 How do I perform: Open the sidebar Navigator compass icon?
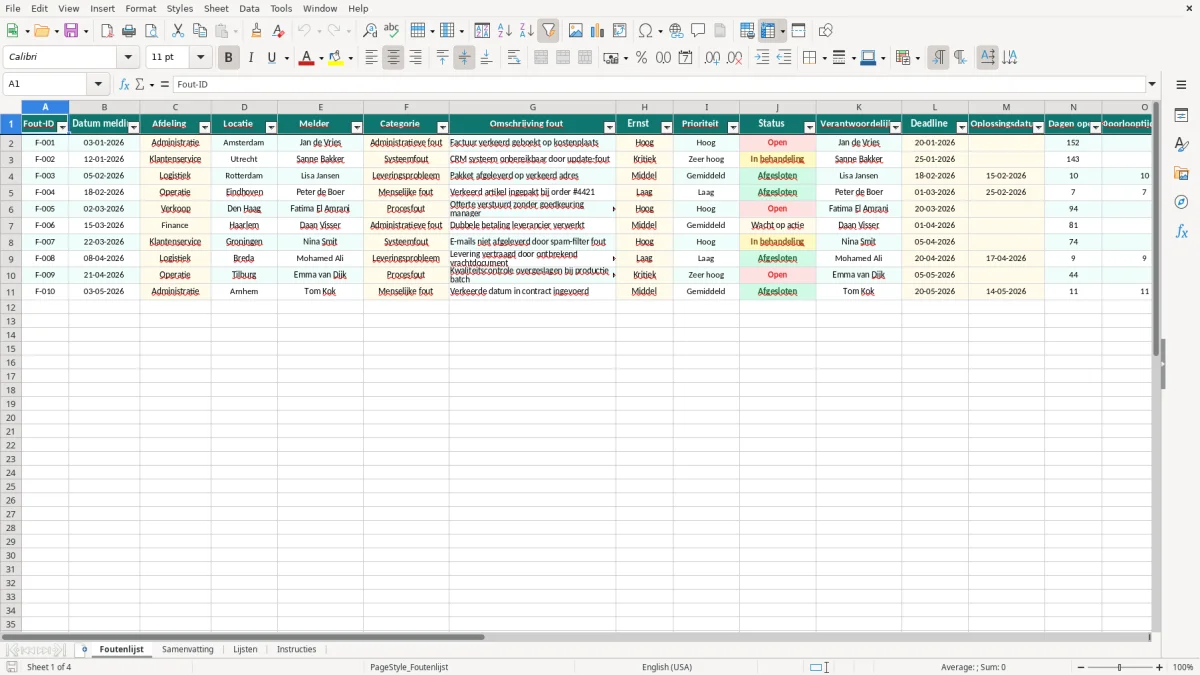(1181, 203)
